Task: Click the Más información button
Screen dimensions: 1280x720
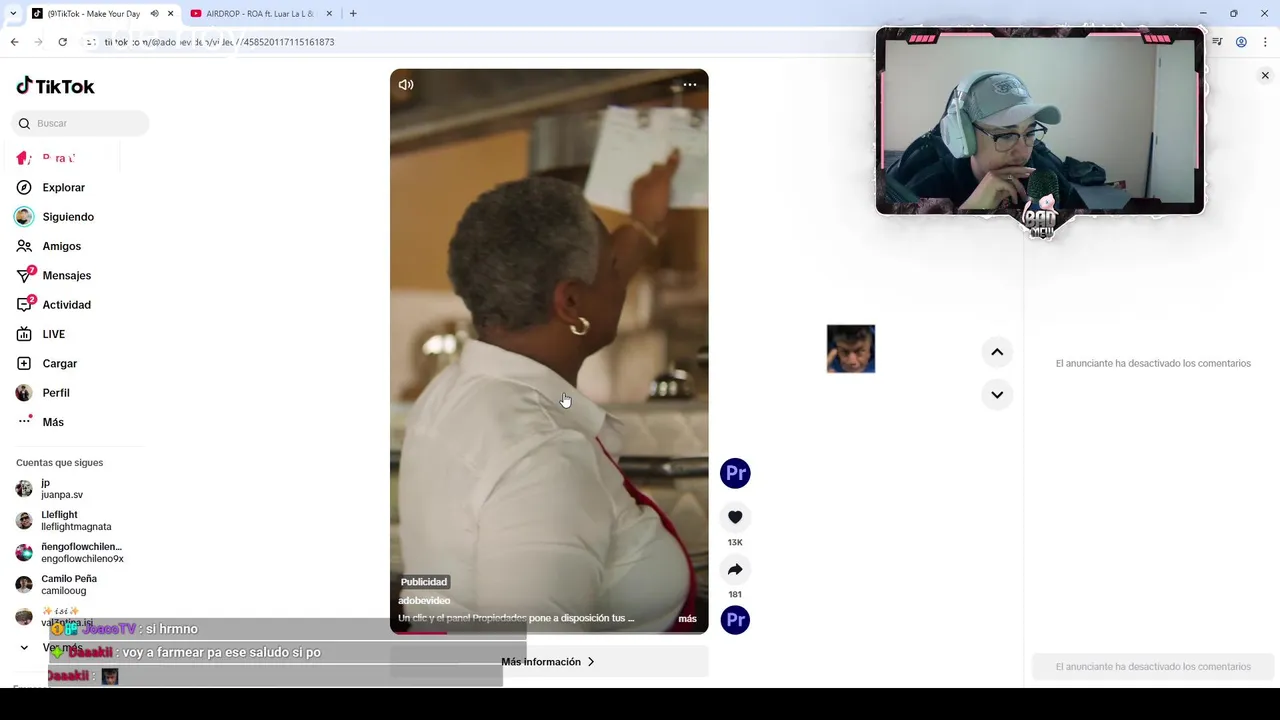Action: click(x=549, y=662)
